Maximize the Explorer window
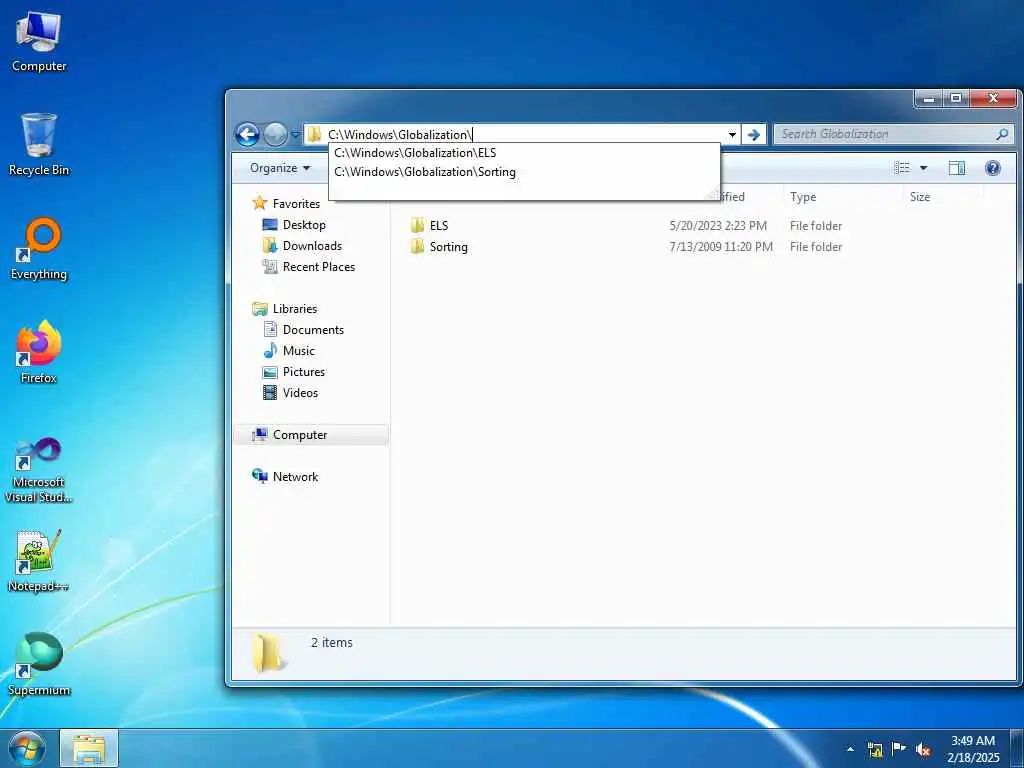 [x=956, y=99]
